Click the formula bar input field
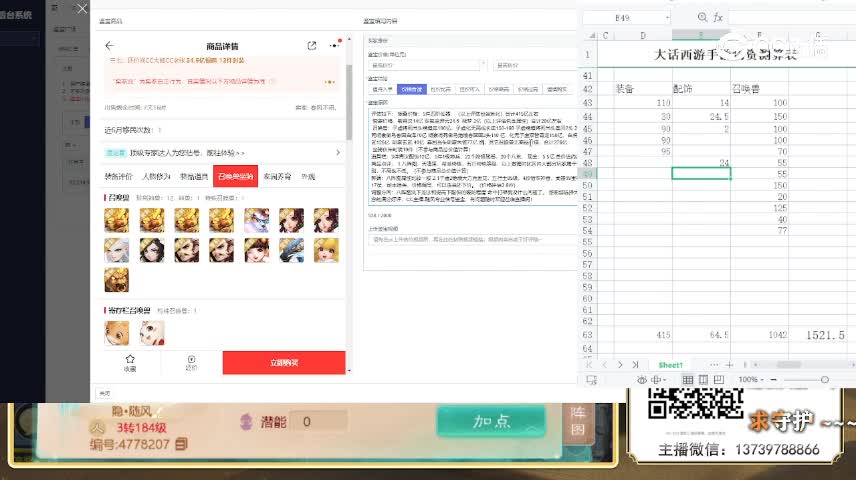 pos(792,17)
